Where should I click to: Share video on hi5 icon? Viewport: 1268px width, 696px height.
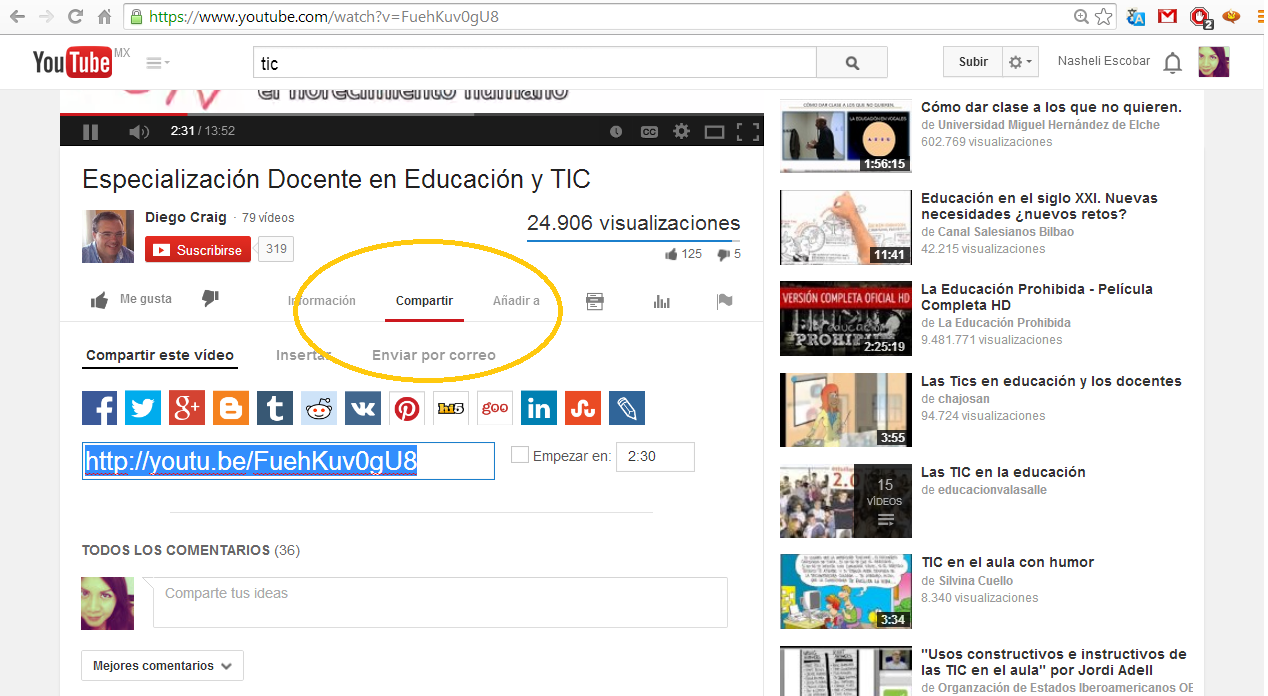[451, 408]
